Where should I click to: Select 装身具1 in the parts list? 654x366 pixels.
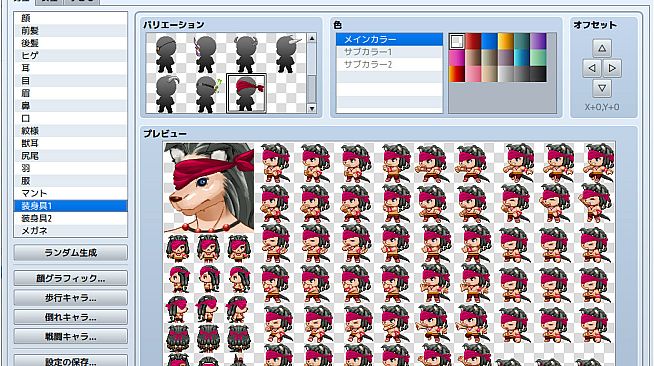point(70,206)
